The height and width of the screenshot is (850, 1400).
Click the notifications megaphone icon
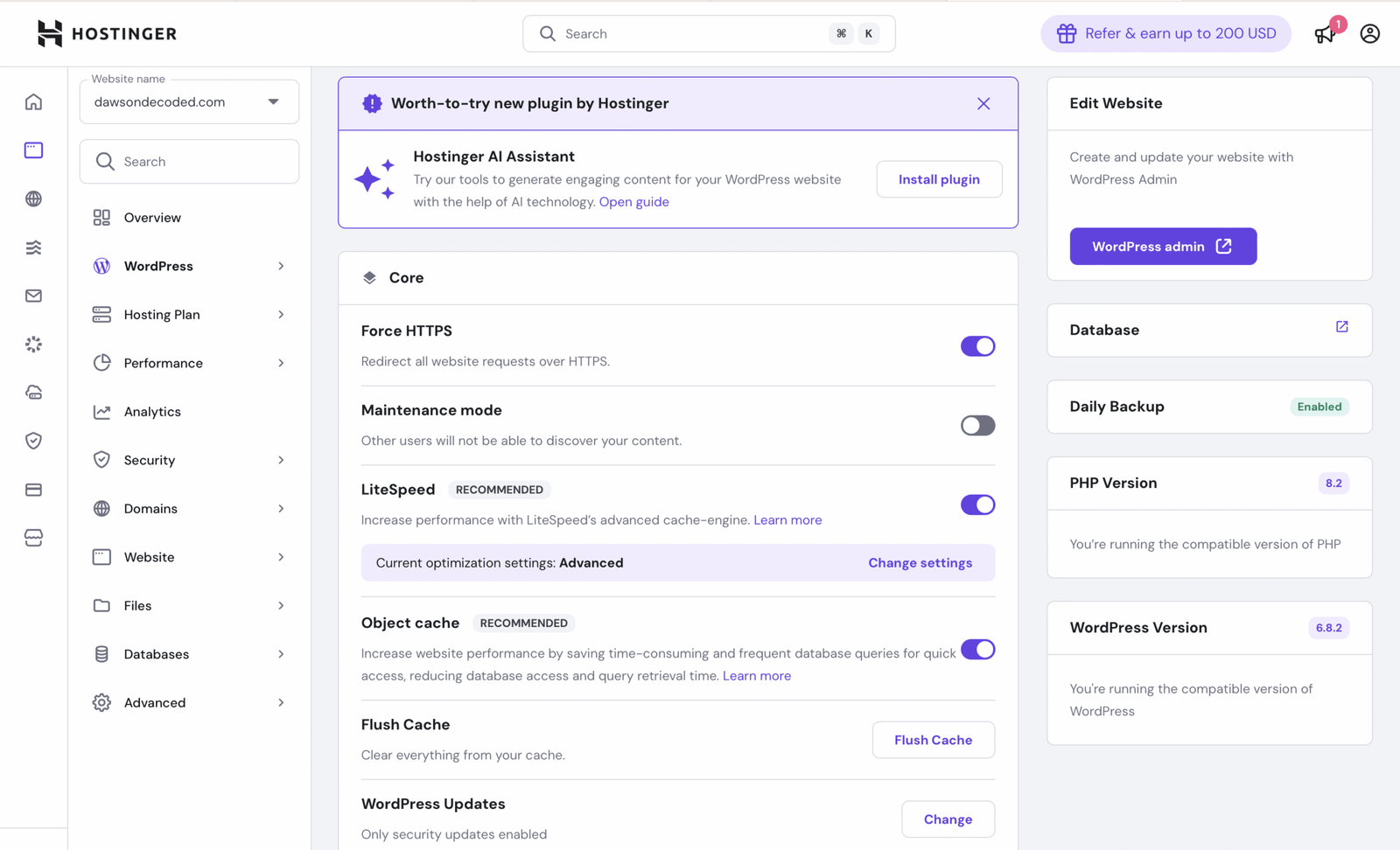pyautogui.click(x=1325, y=33)
